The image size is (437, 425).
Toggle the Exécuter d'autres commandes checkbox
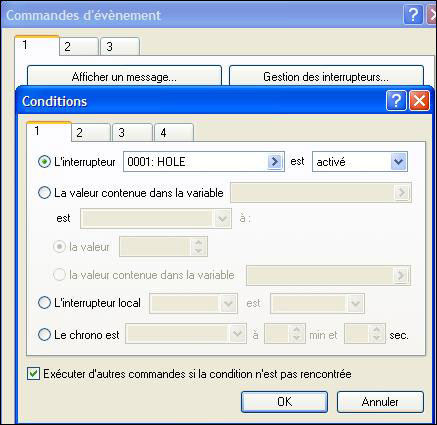pyautogui.click(x=33, y=374)
